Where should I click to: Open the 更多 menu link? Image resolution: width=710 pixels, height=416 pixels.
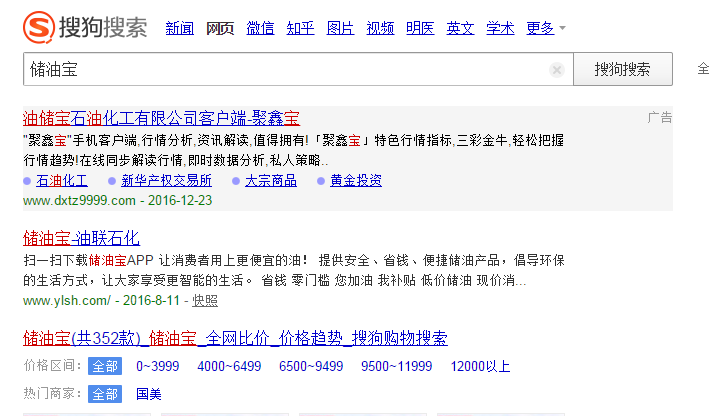(540, 28)
